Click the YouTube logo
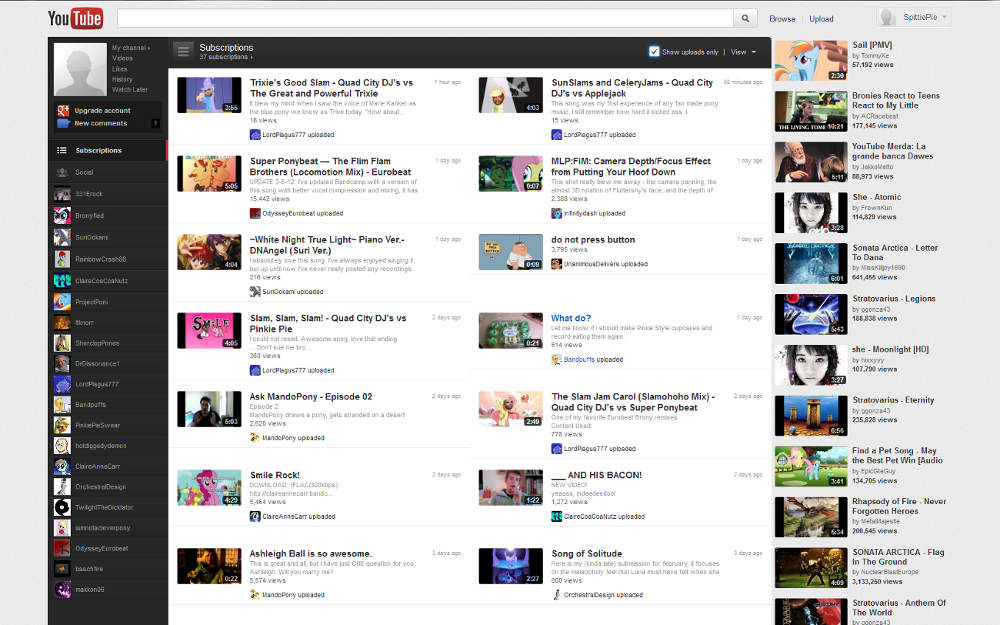 coord(75,18)
